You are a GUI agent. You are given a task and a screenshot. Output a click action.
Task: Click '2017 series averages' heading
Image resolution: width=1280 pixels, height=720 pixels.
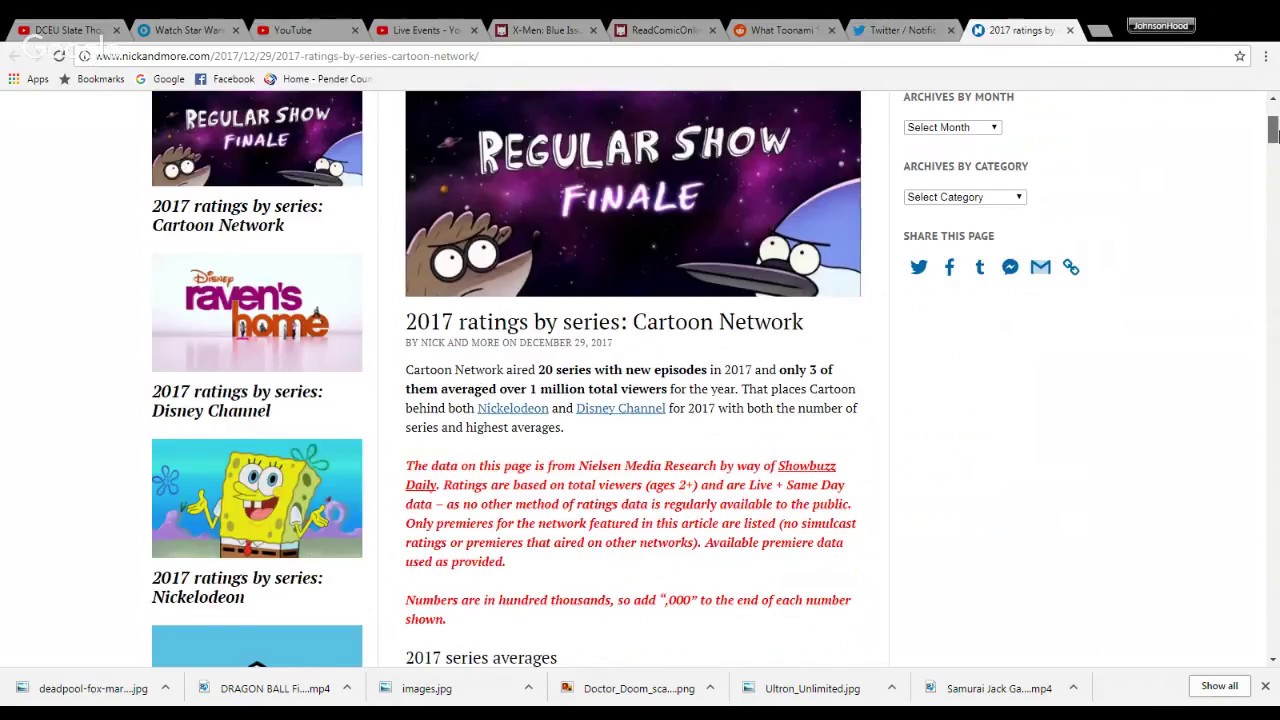click(481, 658)
